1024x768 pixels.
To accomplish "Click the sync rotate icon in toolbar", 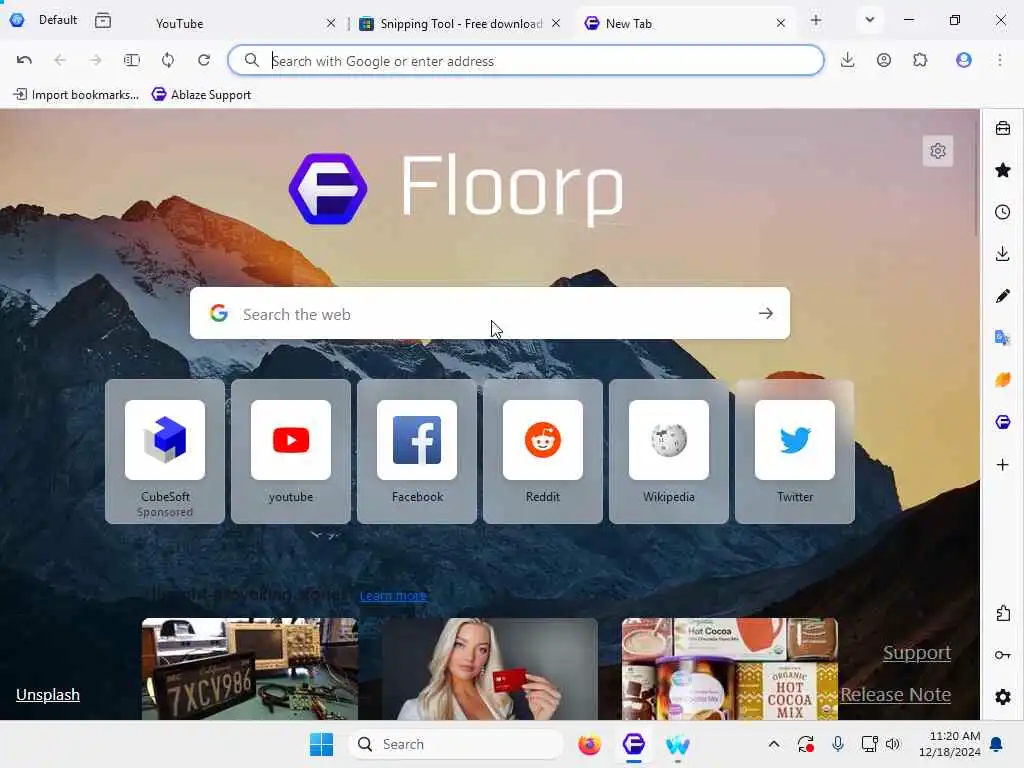I will [168, 60].
